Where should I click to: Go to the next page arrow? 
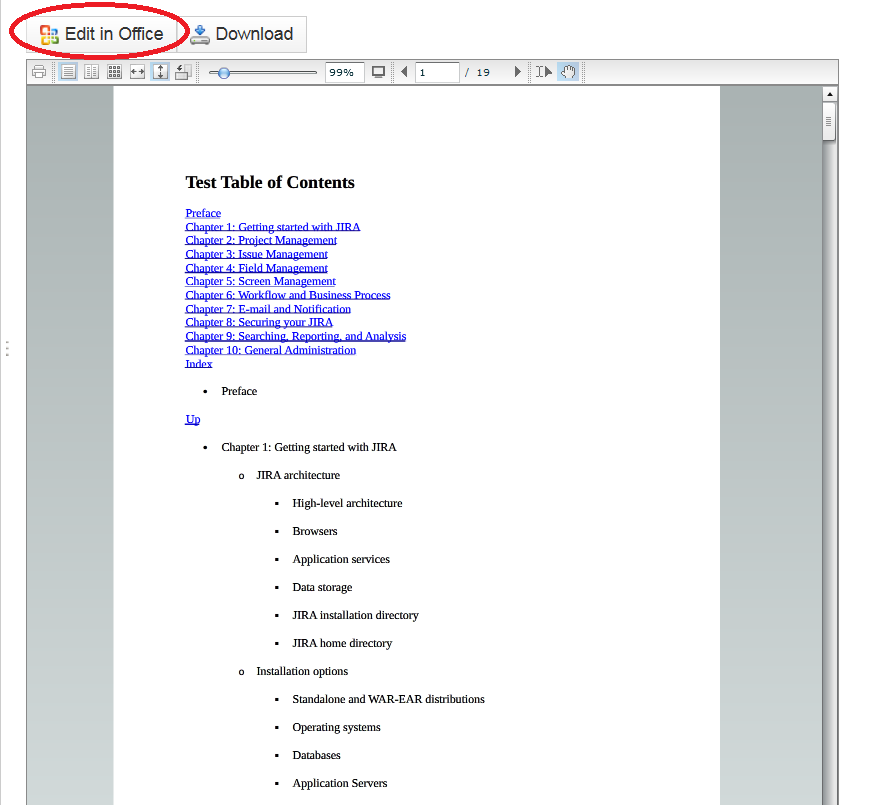coord(517,72)
